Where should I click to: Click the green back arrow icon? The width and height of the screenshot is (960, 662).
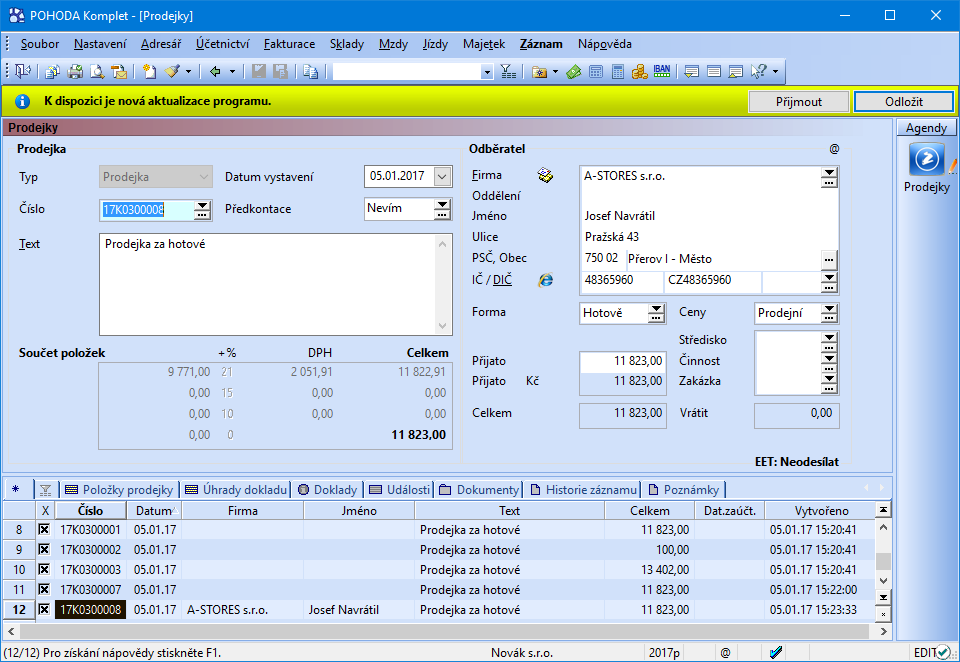pos(215,72)
